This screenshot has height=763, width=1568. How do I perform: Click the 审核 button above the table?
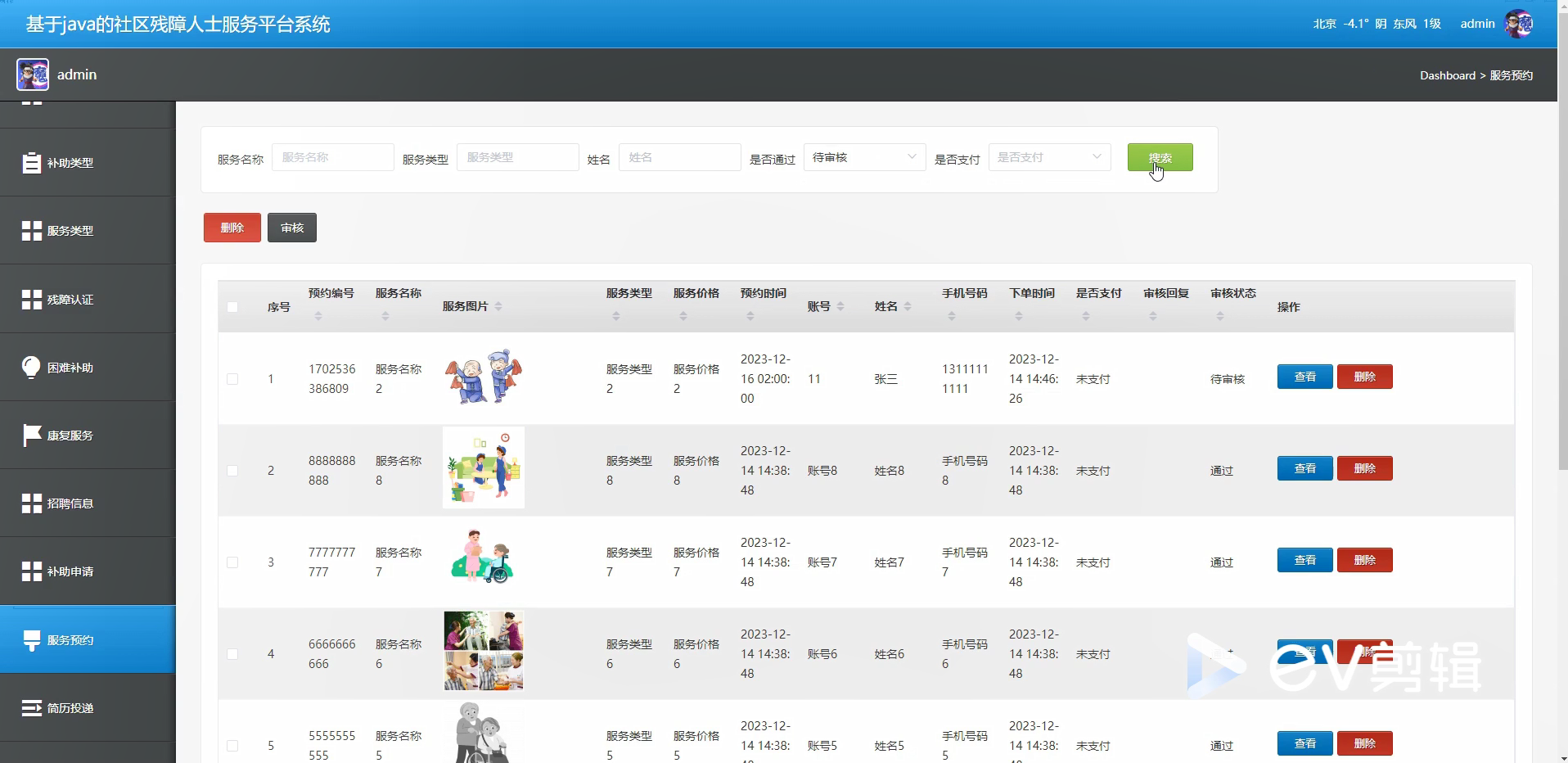pyautogui.click(x=291, y=227)
